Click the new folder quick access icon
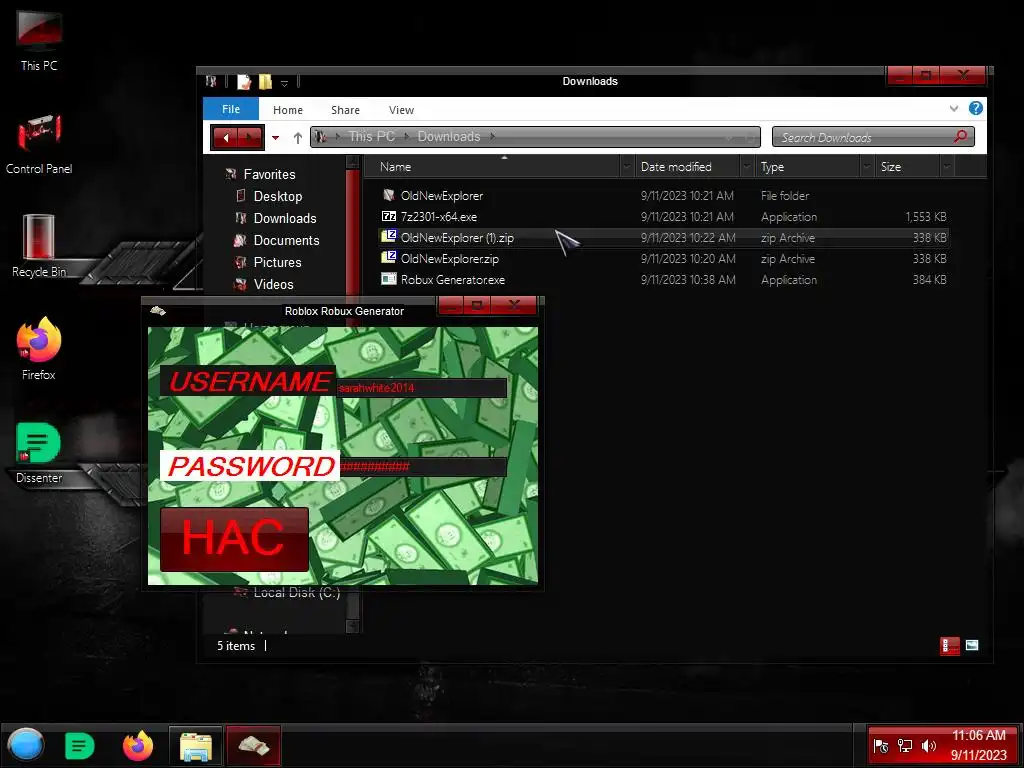This screenshot has height=768, width=1024. click(x=264, y=82)
